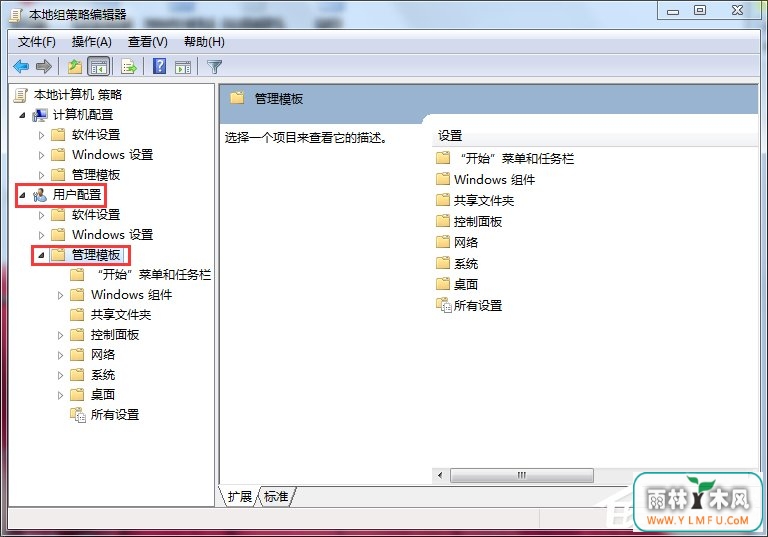Click the horizontal scrollbar thumb
The image size is (768, 537).
pyautogui.click(x=522, y=475)
